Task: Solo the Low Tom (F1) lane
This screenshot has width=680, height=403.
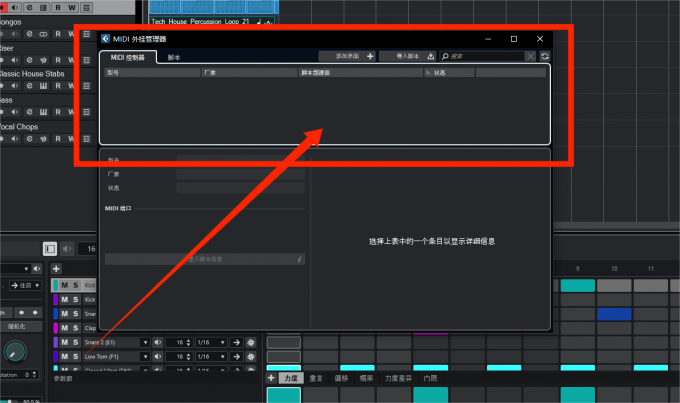Action: (x=75, y=357)
